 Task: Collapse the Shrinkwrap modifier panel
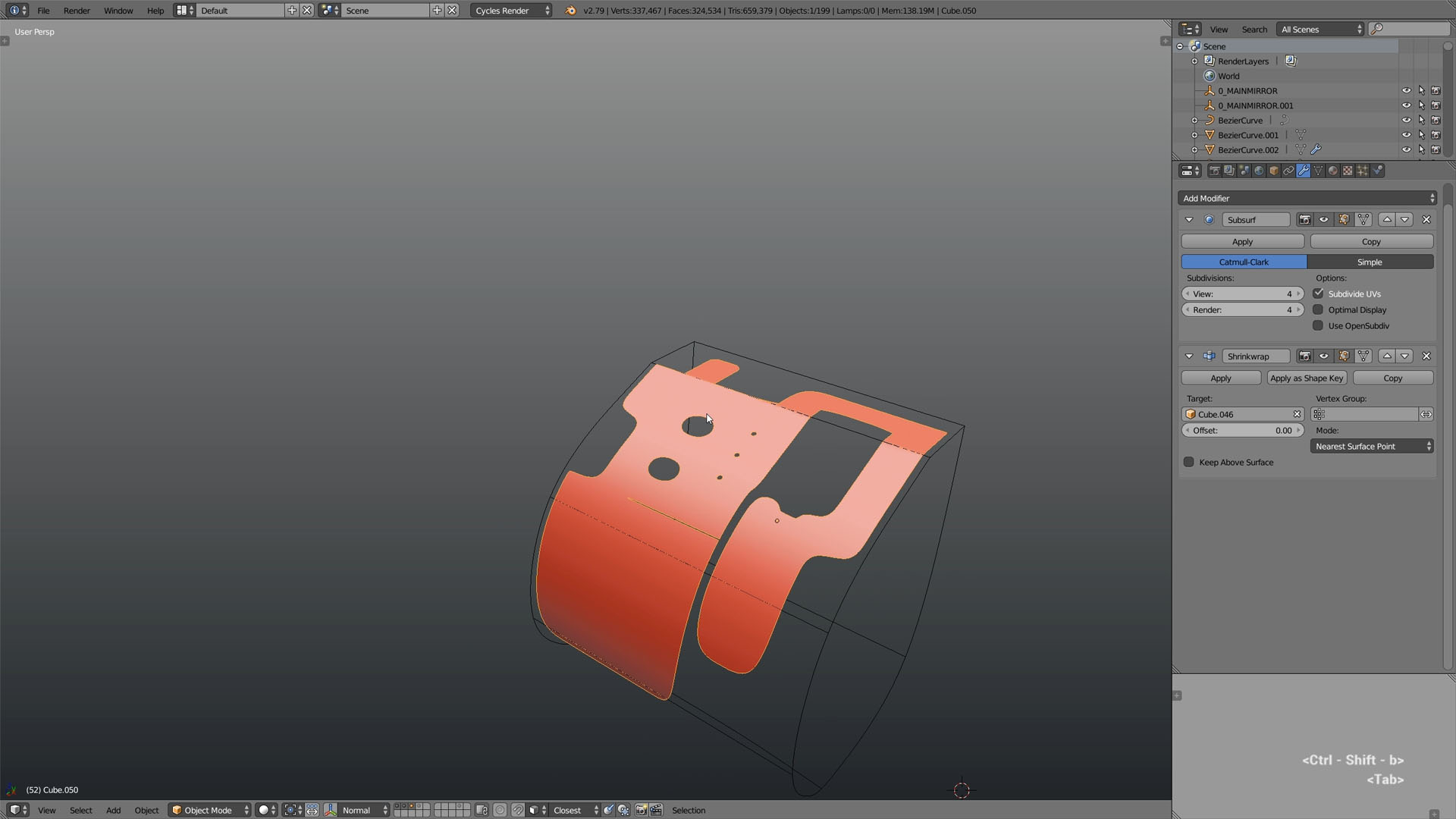click(x=1189, y=356)
